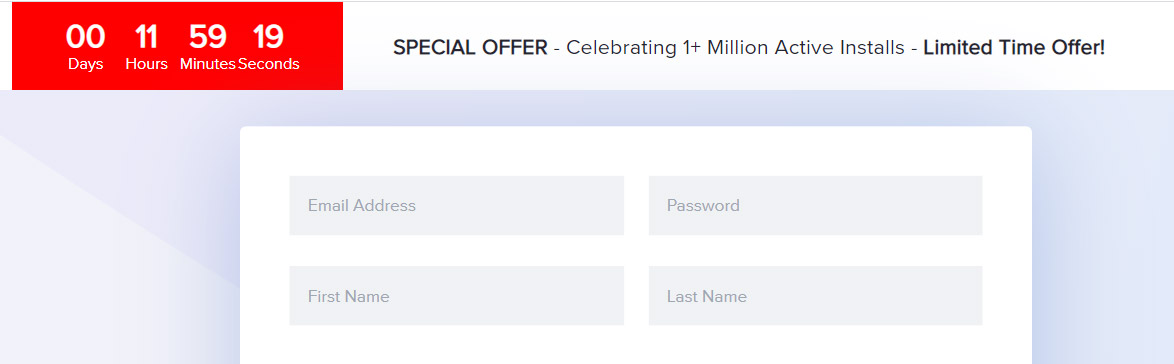The height and width of the screenshot is (364, 1174).
Task: Click the Minutes label in timer
Action: [207, 64]
